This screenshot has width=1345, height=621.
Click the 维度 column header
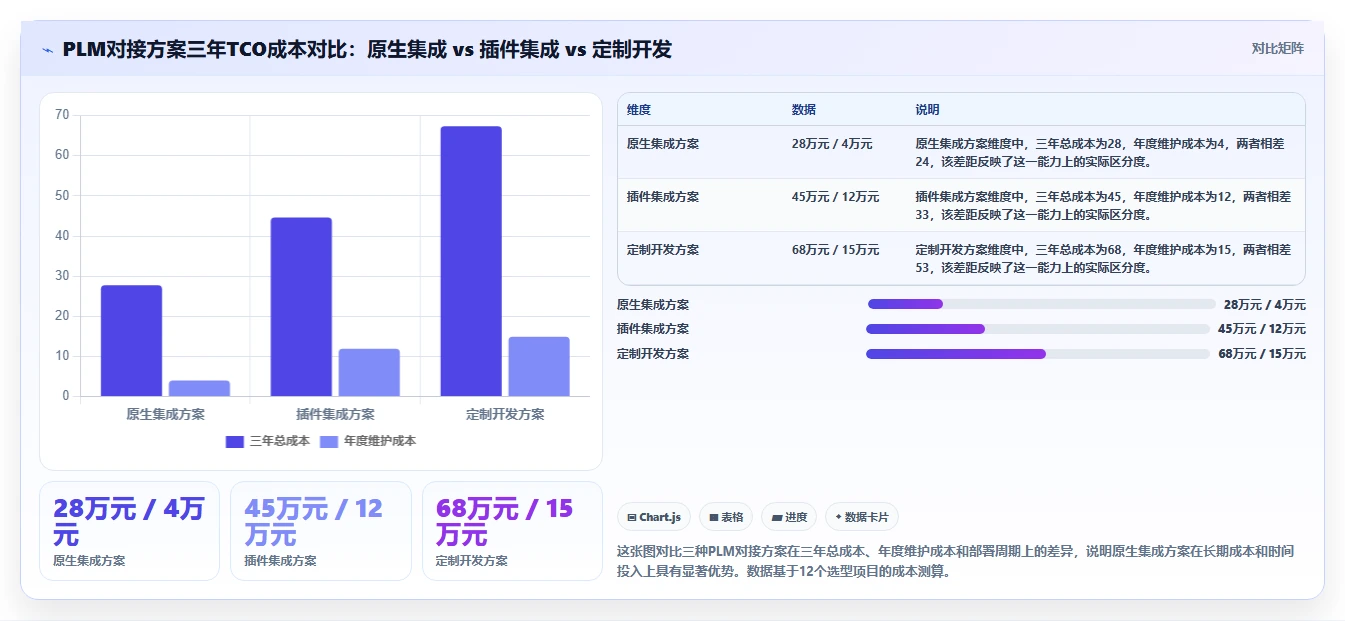(x=639, y=110)
